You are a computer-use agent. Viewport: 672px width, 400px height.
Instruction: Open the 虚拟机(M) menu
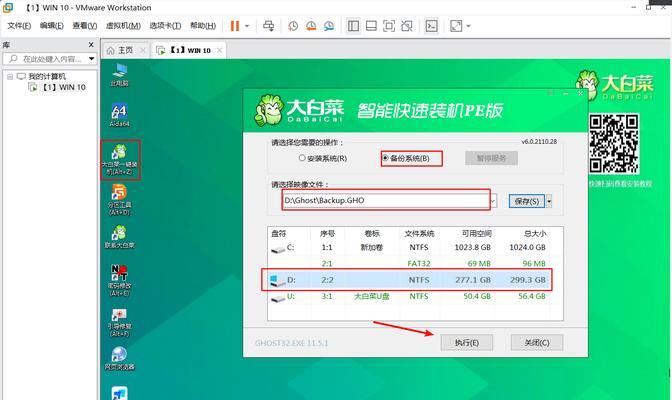click(123, 26)
